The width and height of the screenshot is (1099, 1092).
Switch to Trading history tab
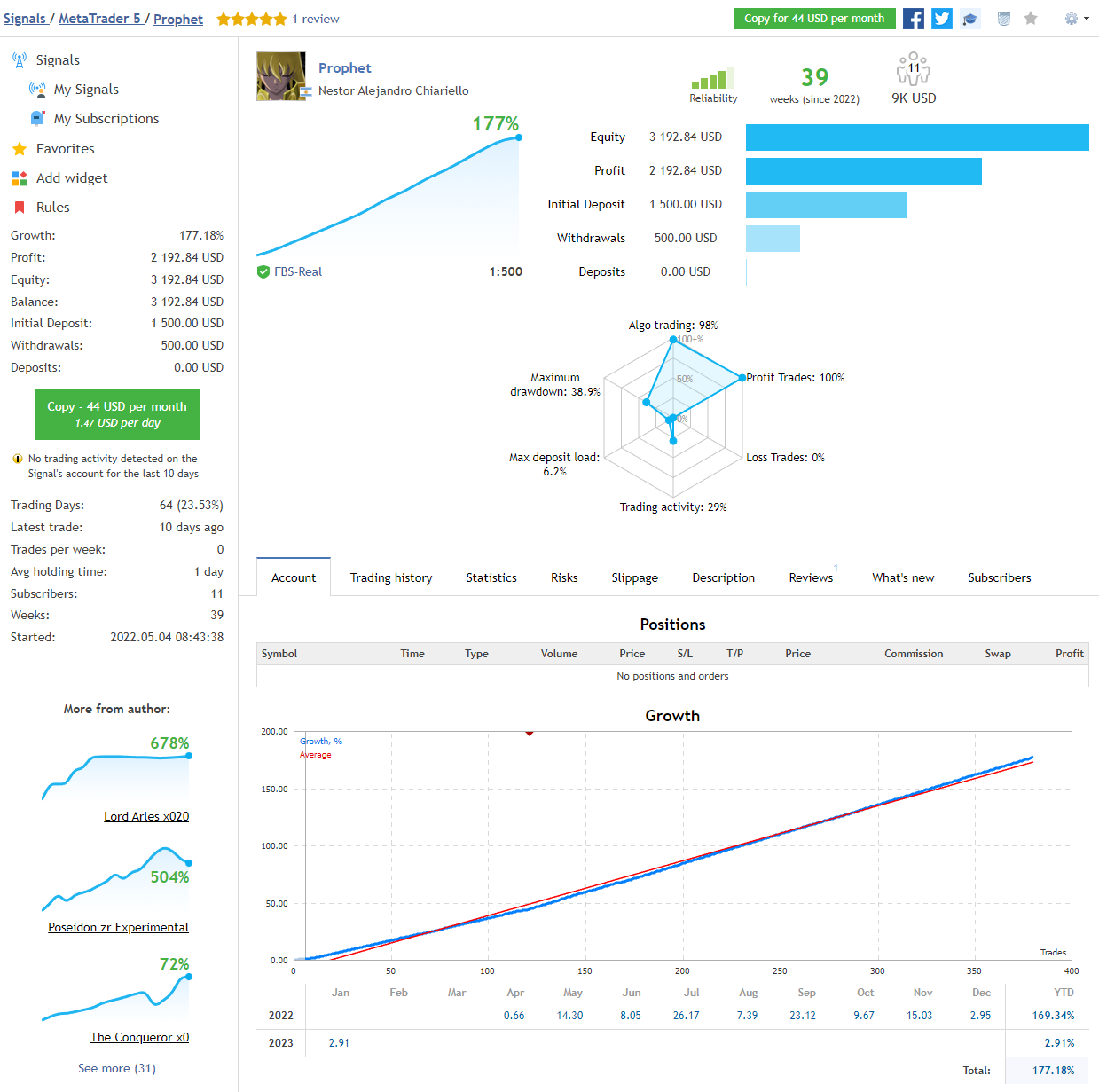tap(391, 577)
